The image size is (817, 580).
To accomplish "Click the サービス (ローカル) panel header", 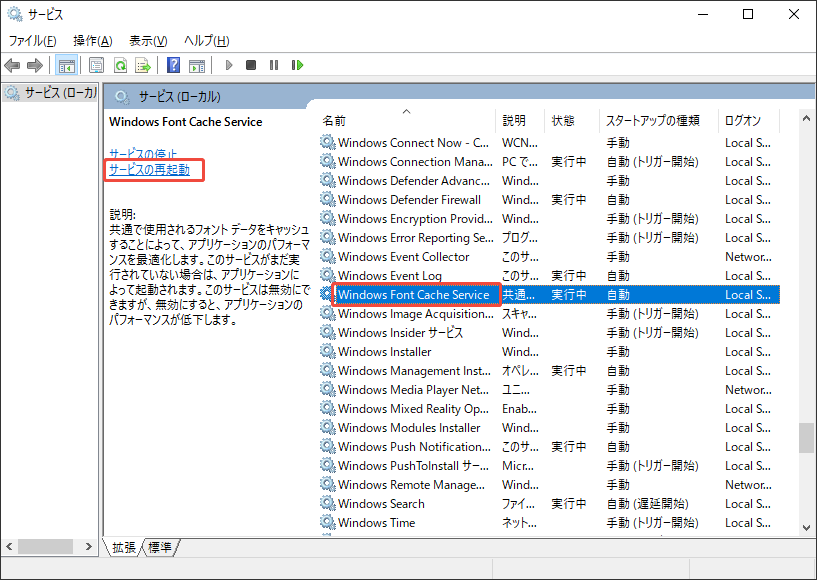I will click(179, 96).
